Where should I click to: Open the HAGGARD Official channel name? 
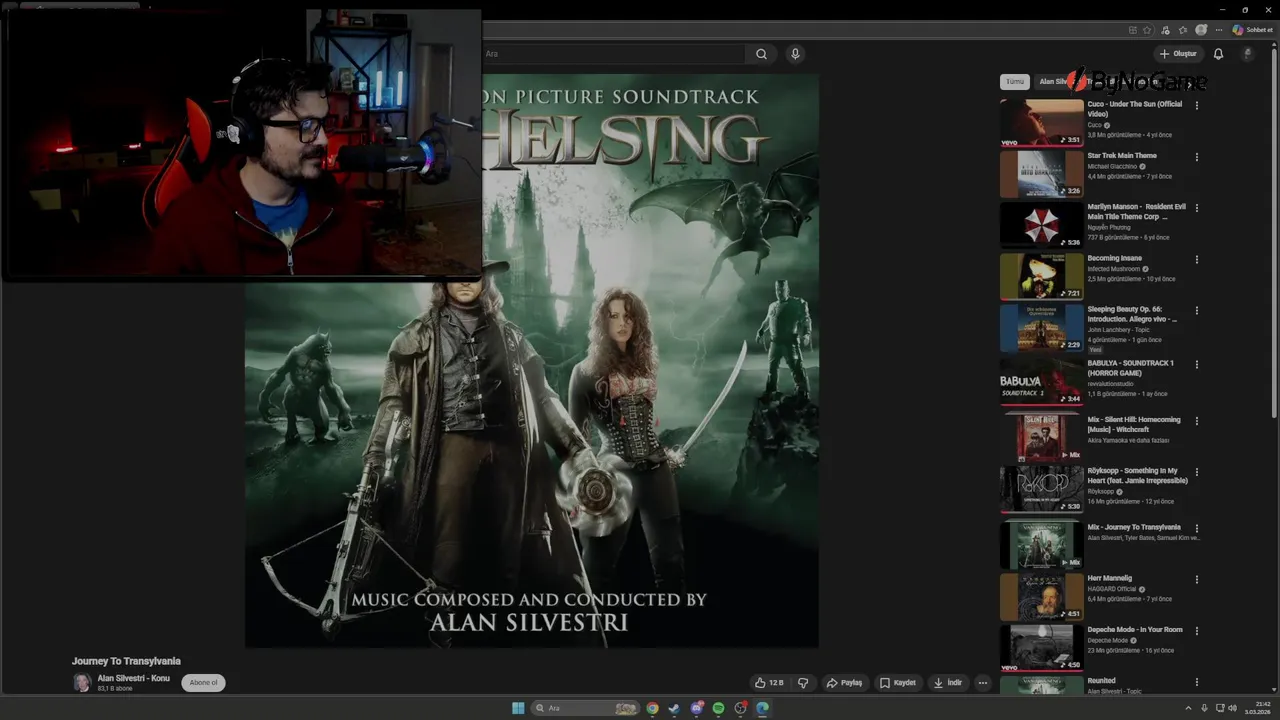1112,589
